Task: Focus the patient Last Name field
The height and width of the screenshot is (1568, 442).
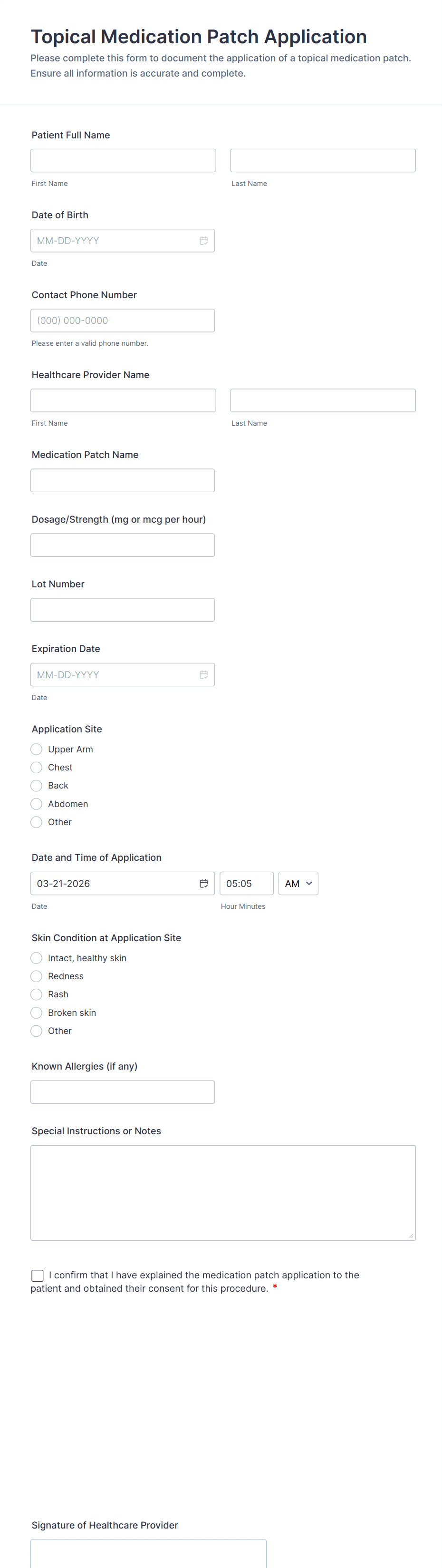Action: pos(323,161)
